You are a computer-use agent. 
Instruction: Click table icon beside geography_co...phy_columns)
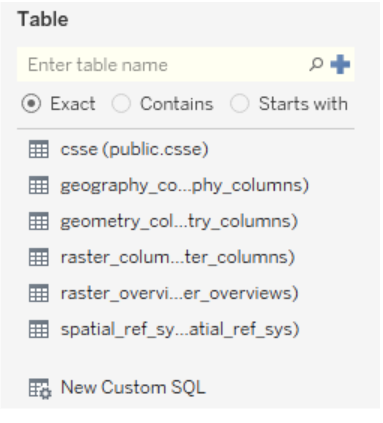tap(39, 185)
